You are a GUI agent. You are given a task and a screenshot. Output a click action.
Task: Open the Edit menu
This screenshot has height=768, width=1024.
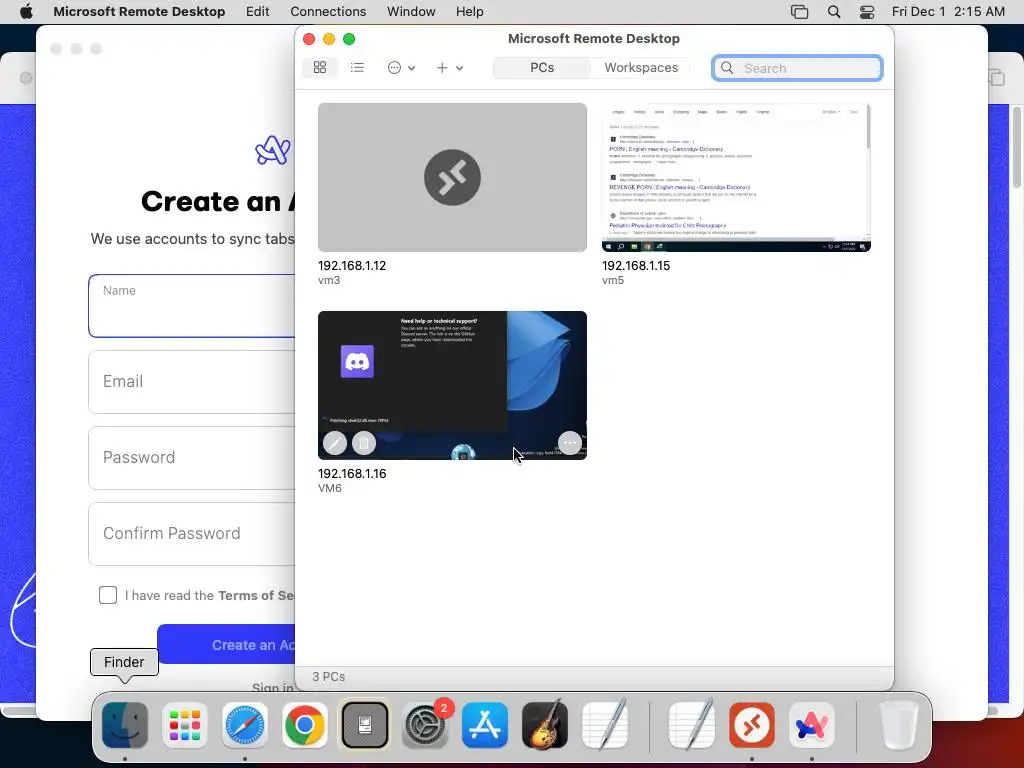[257, 12]
